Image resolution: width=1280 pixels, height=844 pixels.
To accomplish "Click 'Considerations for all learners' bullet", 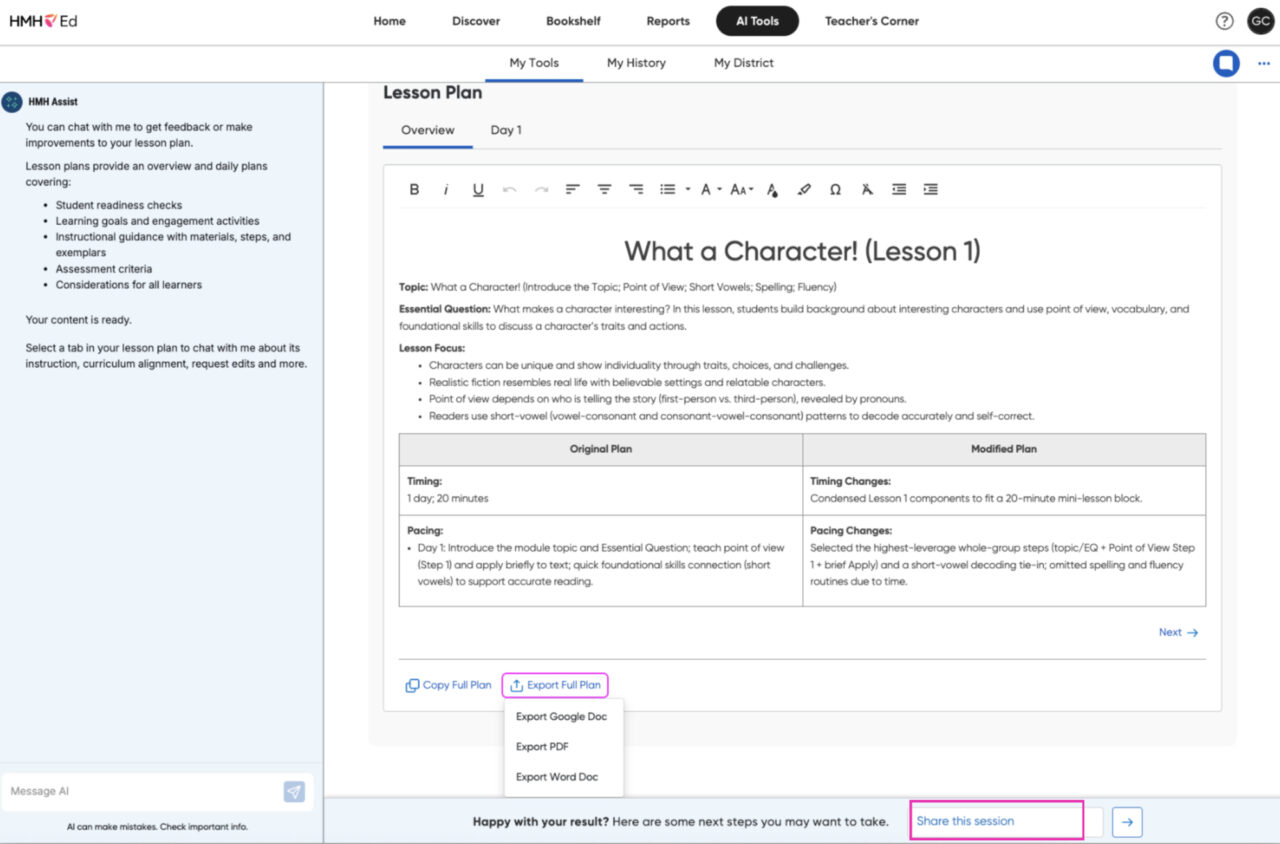I will point(129,285).
